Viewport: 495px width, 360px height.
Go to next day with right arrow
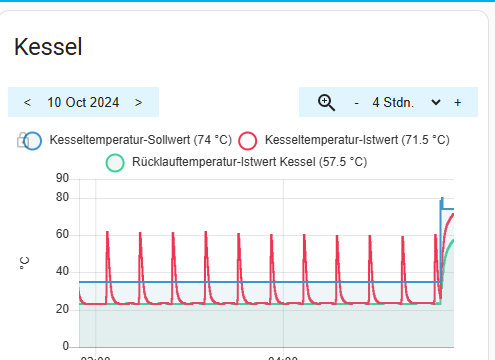(138, 102)
